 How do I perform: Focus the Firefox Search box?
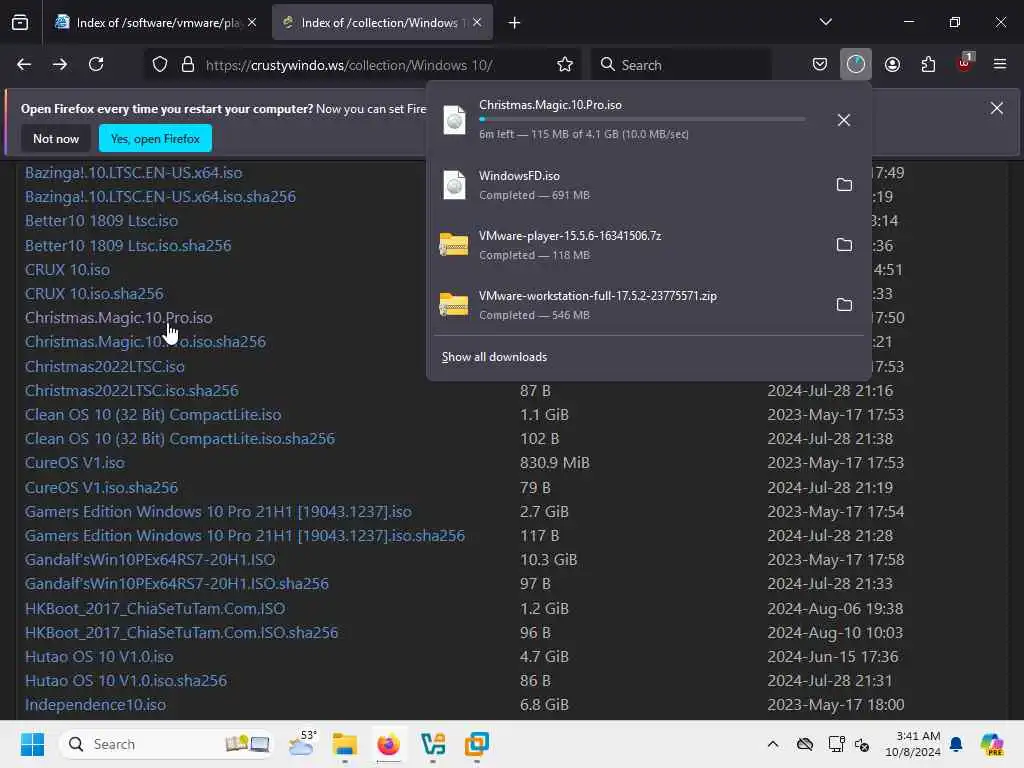[679, 65]
